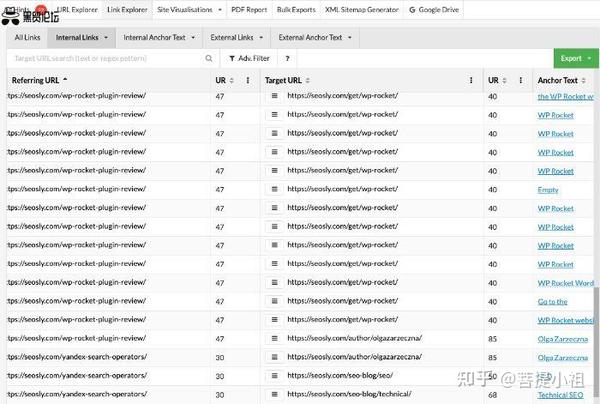Select the Site Visualisations tab label
600x404 pixels.
click(185, 10)
